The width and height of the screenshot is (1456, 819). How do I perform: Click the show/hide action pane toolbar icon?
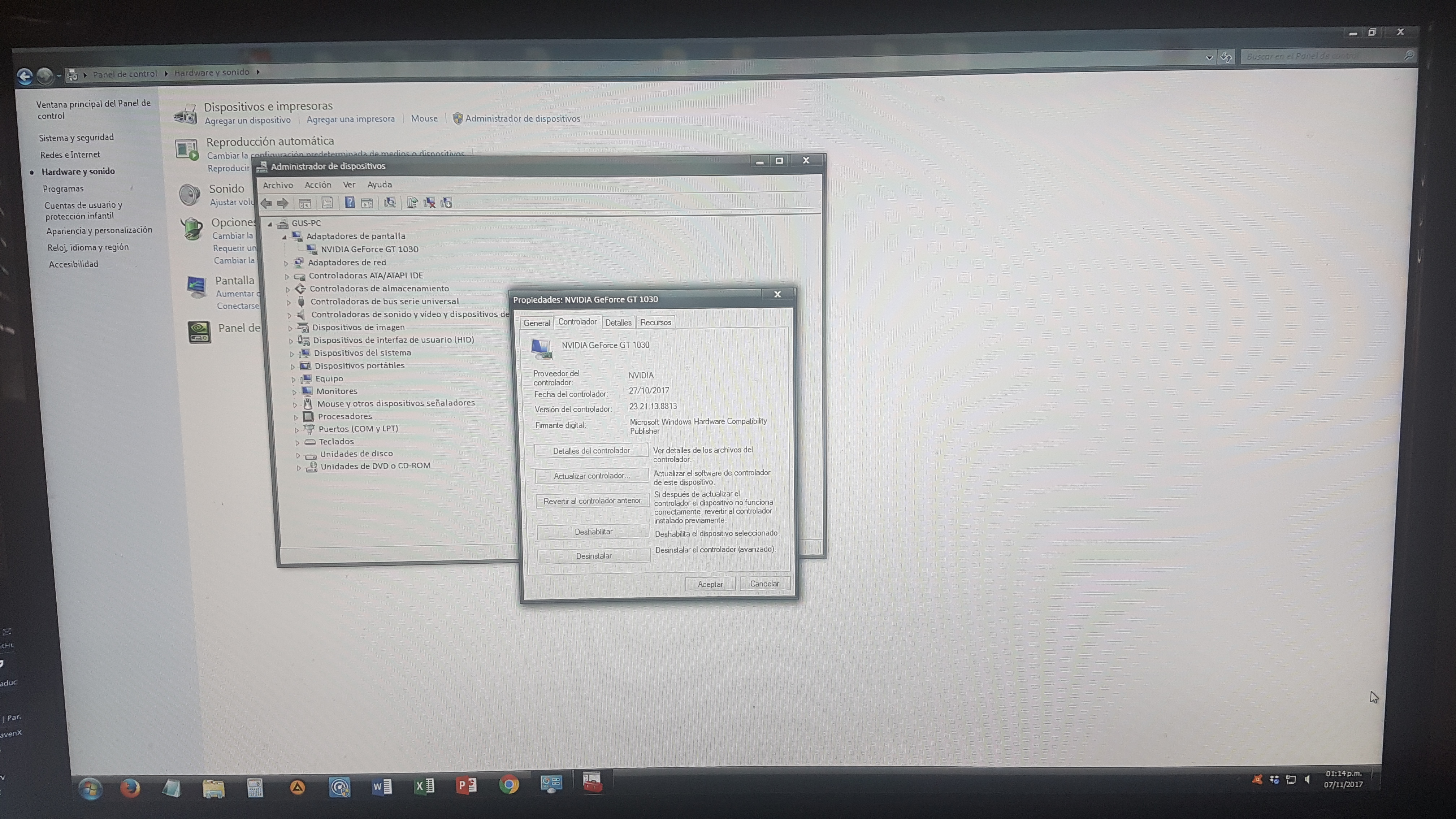[367, 203]
